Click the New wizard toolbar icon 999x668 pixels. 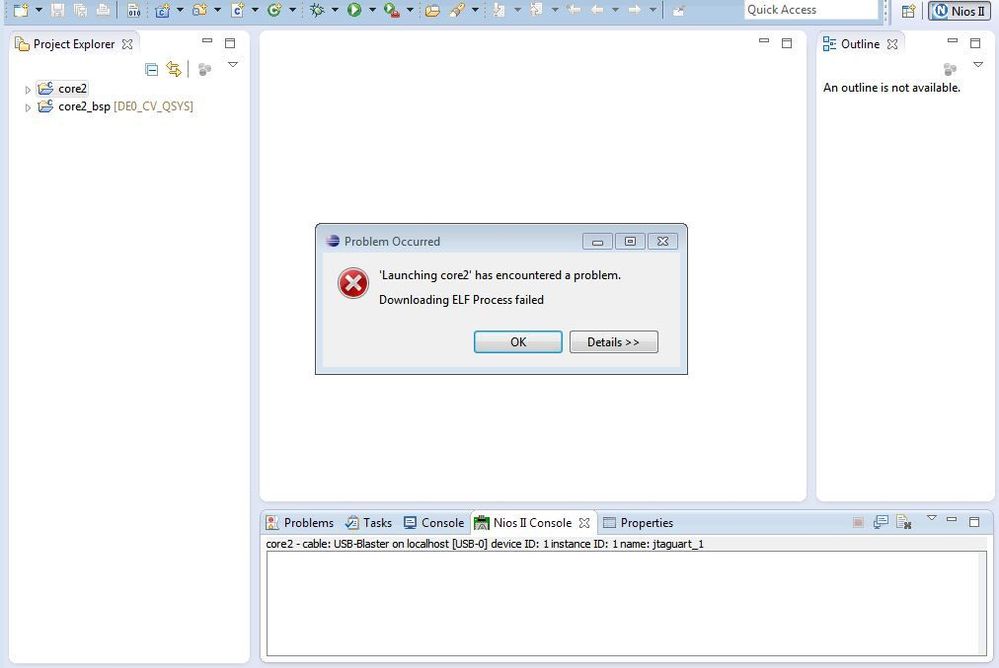coord(21,10)
